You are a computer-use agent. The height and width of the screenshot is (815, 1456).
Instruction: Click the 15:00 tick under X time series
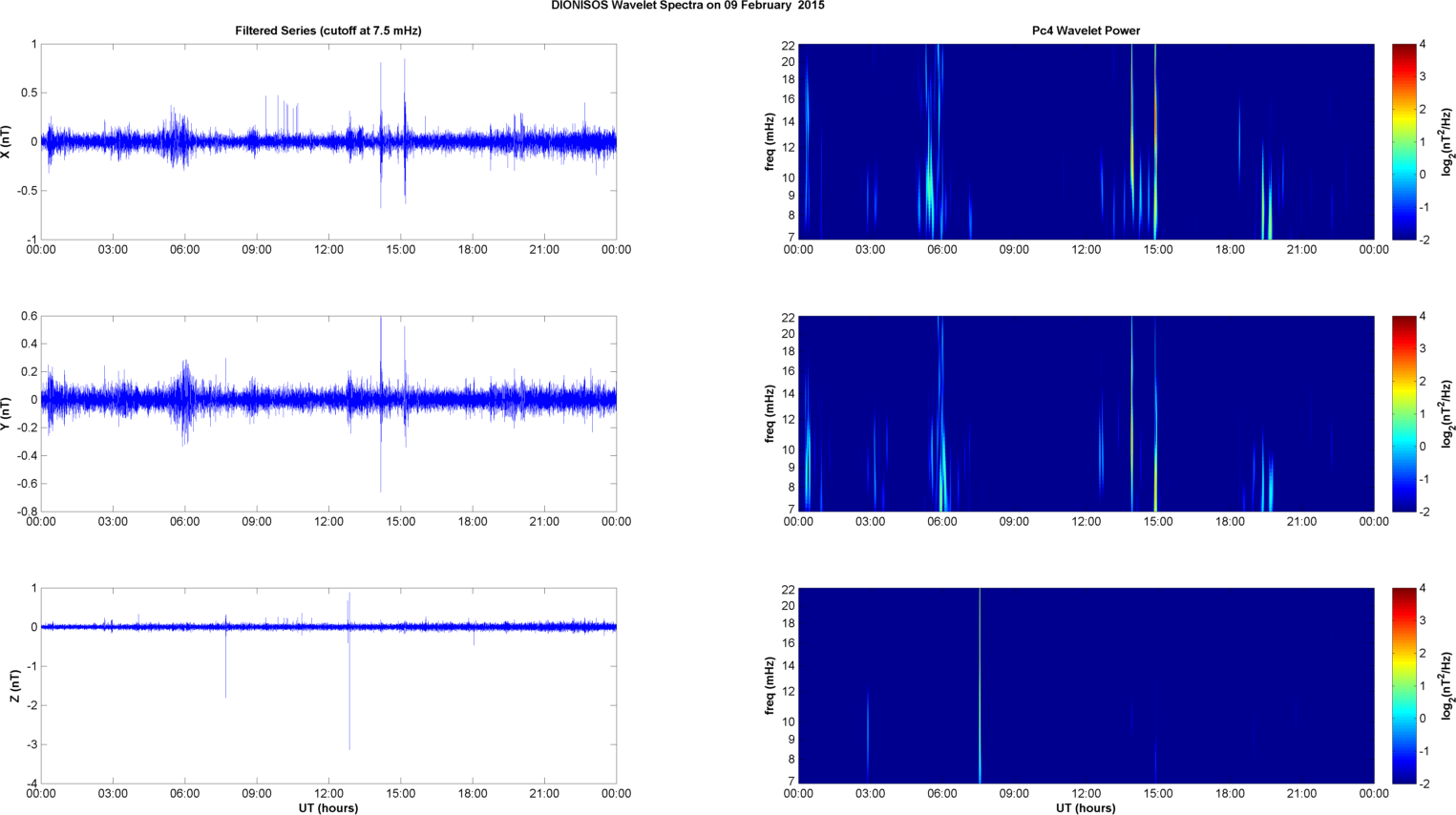pyautogui.click(x=400, y=250)
